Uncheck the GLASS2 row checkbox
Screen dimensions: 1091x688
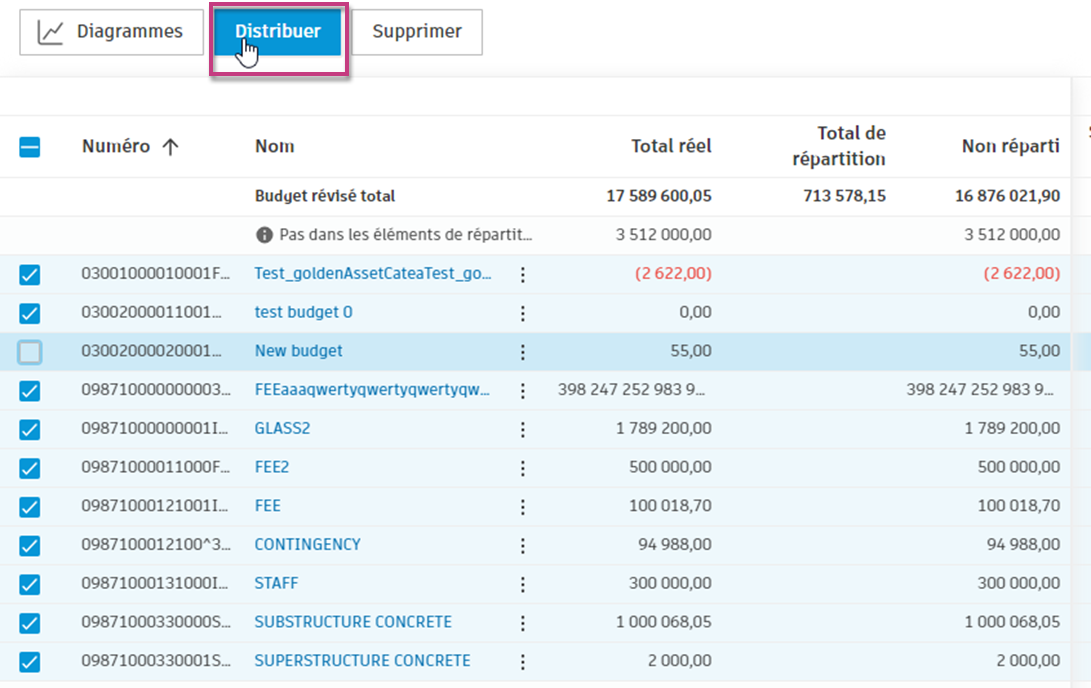click(x=29, y=430)
